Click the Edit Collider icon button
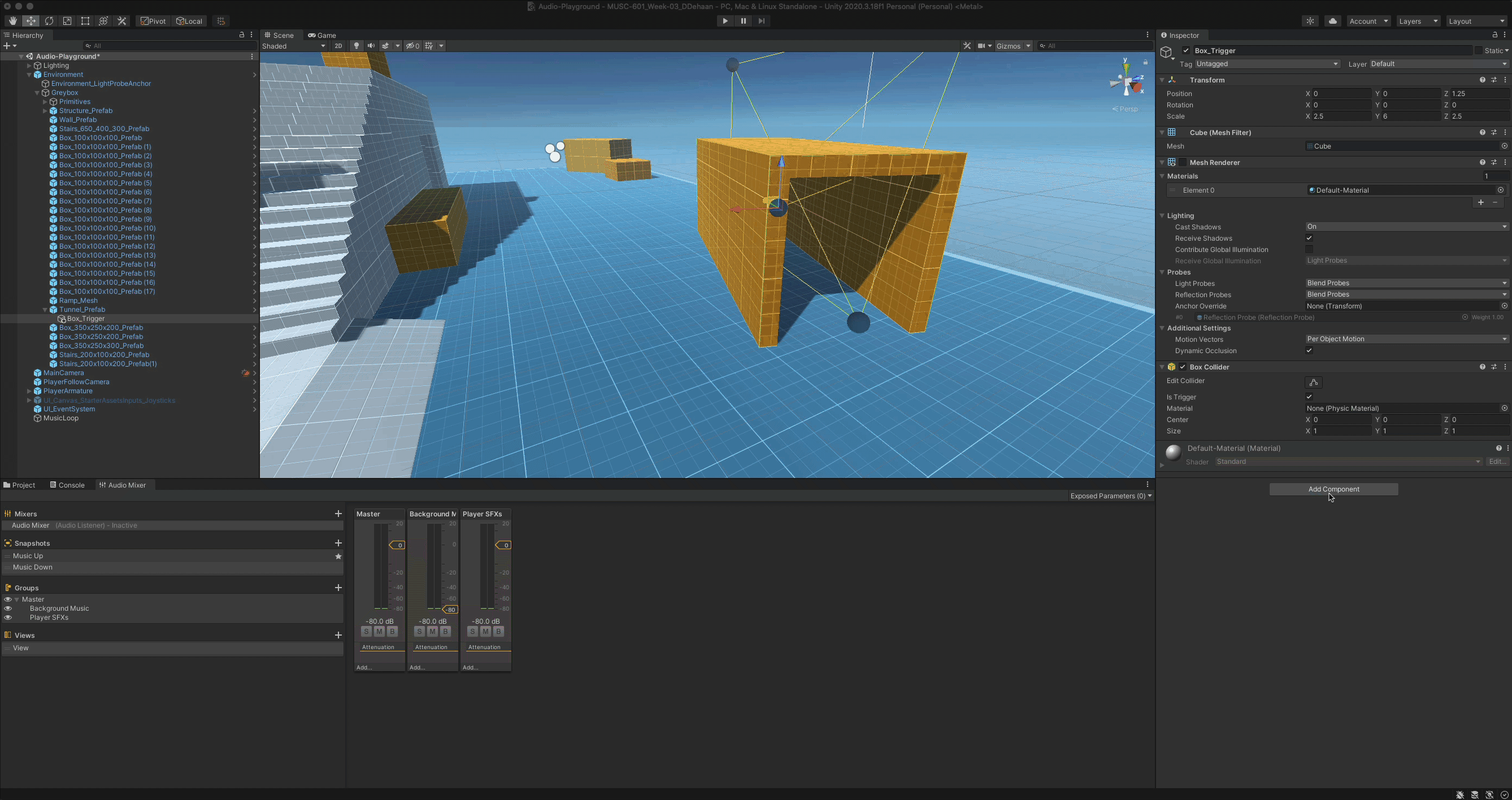Screen dimensions: 1512x800 coord(1313,382)
